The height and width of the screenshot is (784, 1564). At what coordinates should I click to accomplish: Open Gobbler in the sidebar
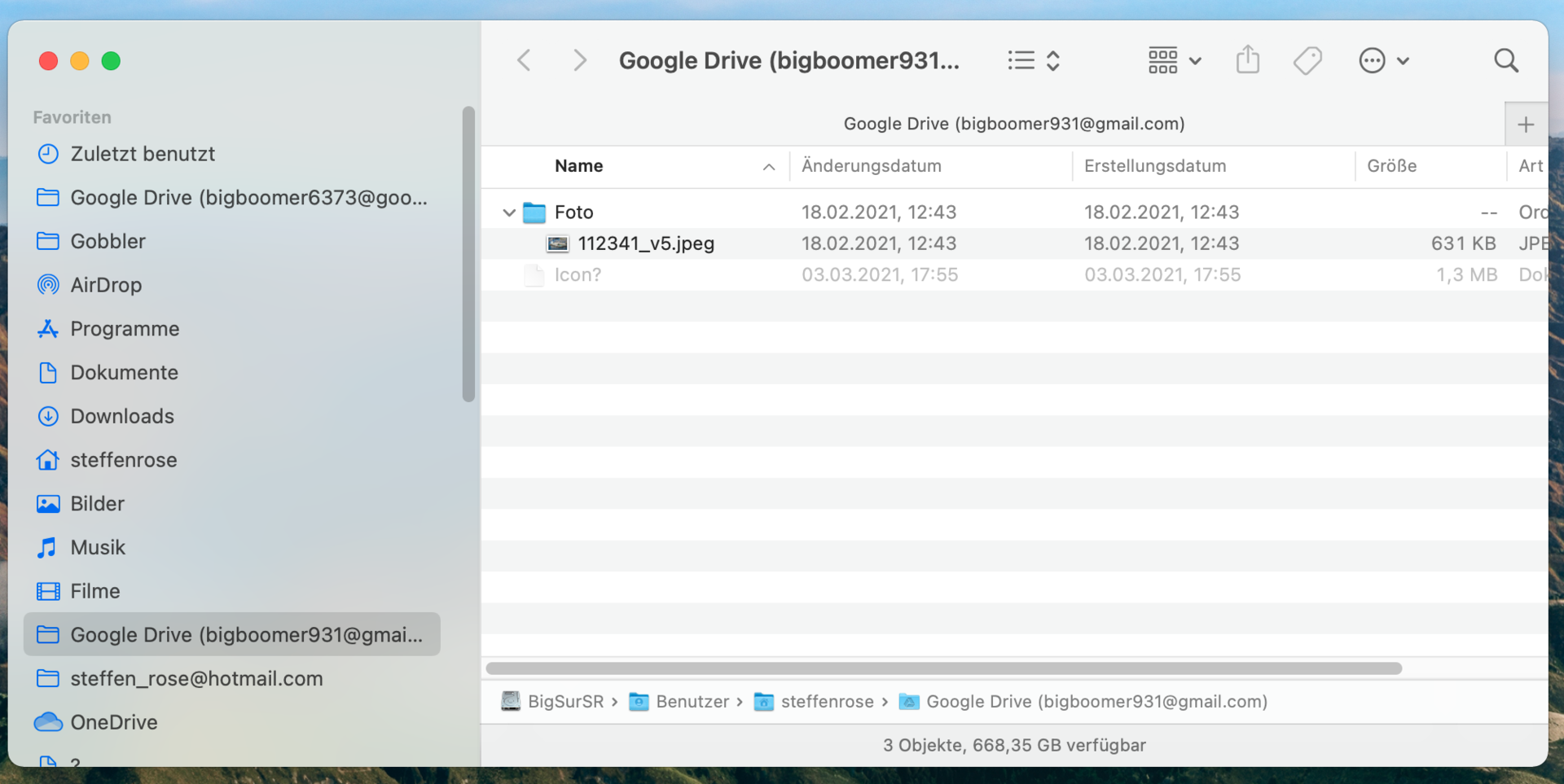[x=108, y=242]
